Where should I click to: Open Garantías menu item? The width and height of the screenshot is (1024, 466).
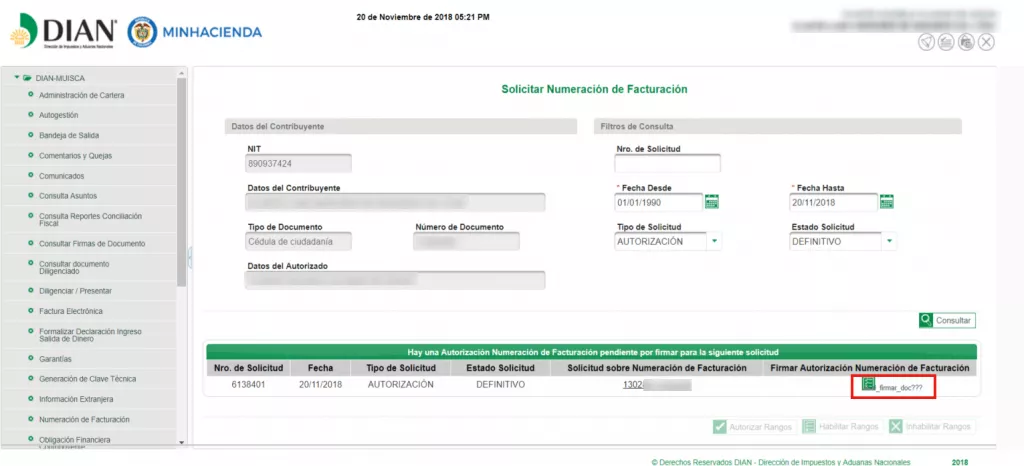pos(56,359)
